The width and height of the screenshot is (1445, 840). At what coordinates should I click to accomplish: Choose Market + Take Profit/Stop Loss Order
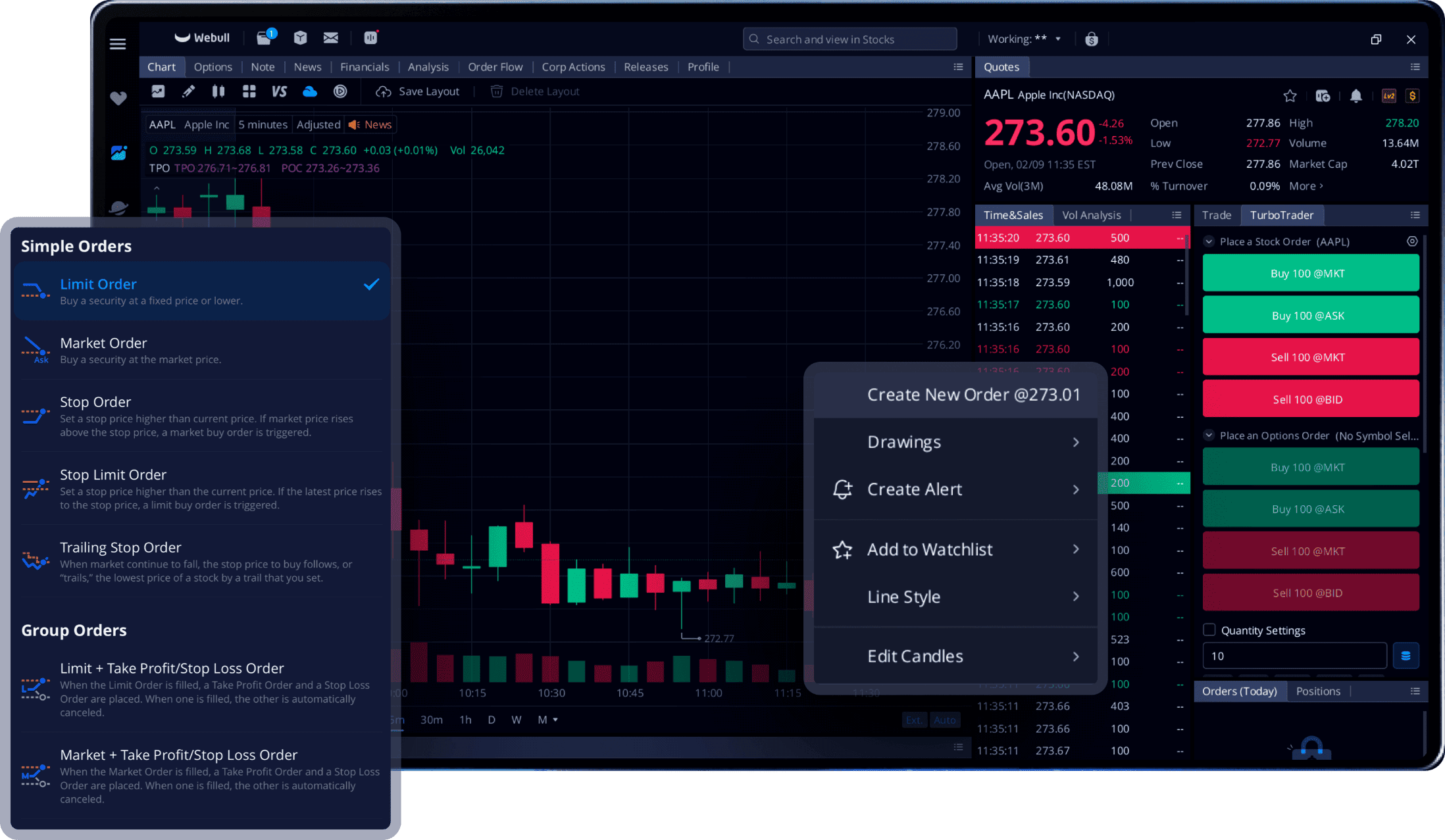(201, 776)
